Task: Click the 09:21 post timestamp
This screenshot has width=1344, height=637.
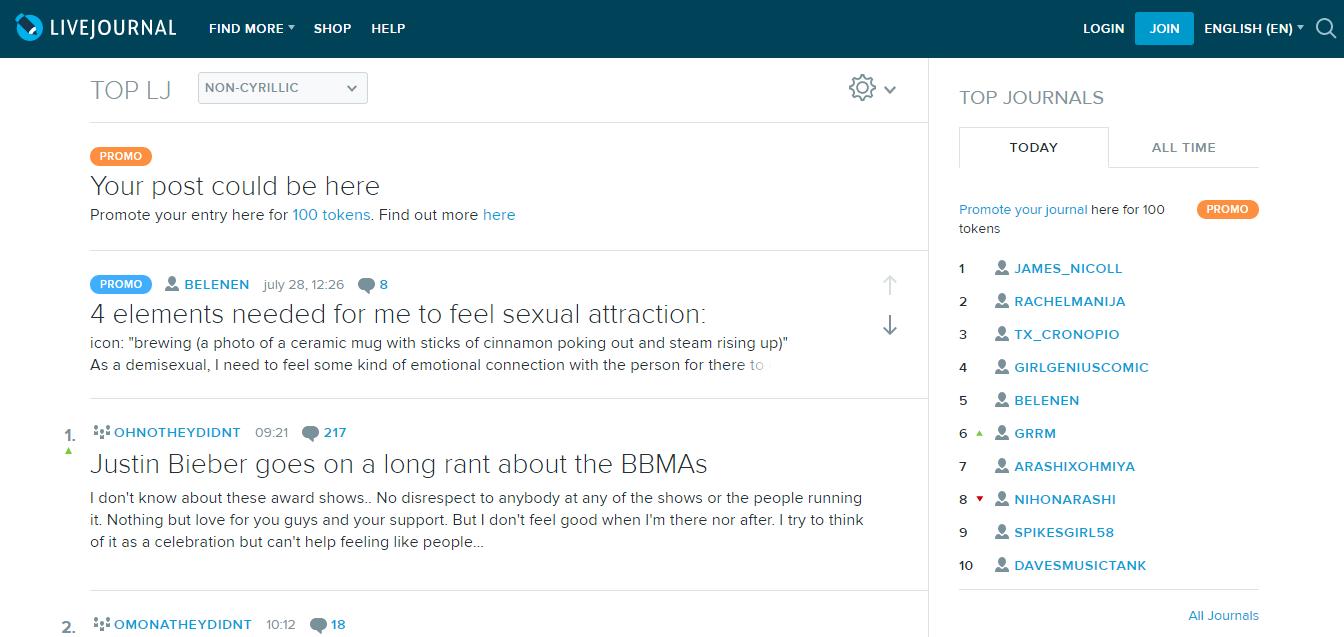Action: (272, 433)
